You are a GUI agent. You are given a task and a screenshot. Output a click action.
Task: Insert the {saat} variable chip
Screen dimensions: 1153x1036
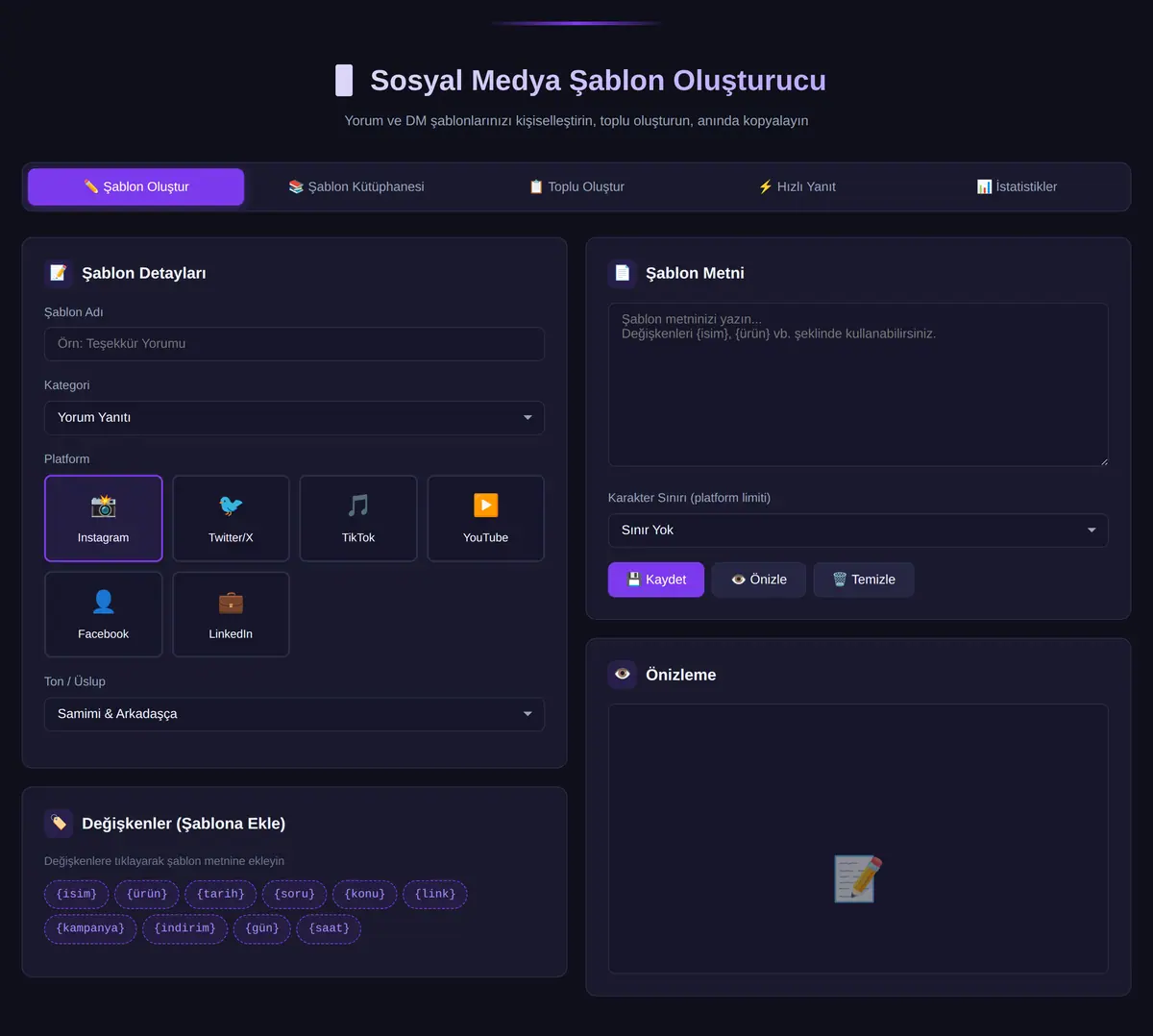pos(329,928)
